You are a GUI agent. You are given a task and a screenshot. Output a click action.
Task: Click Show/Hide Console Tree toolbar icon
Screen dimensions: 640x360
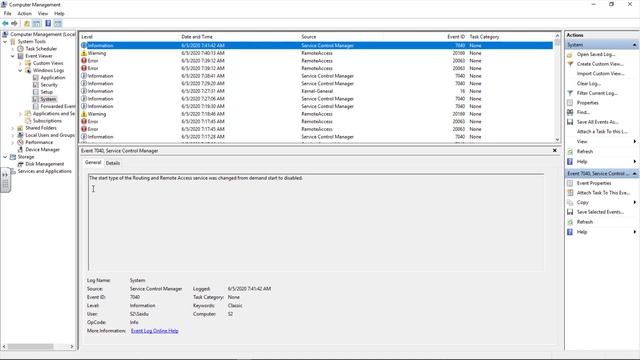pos(37,24)
